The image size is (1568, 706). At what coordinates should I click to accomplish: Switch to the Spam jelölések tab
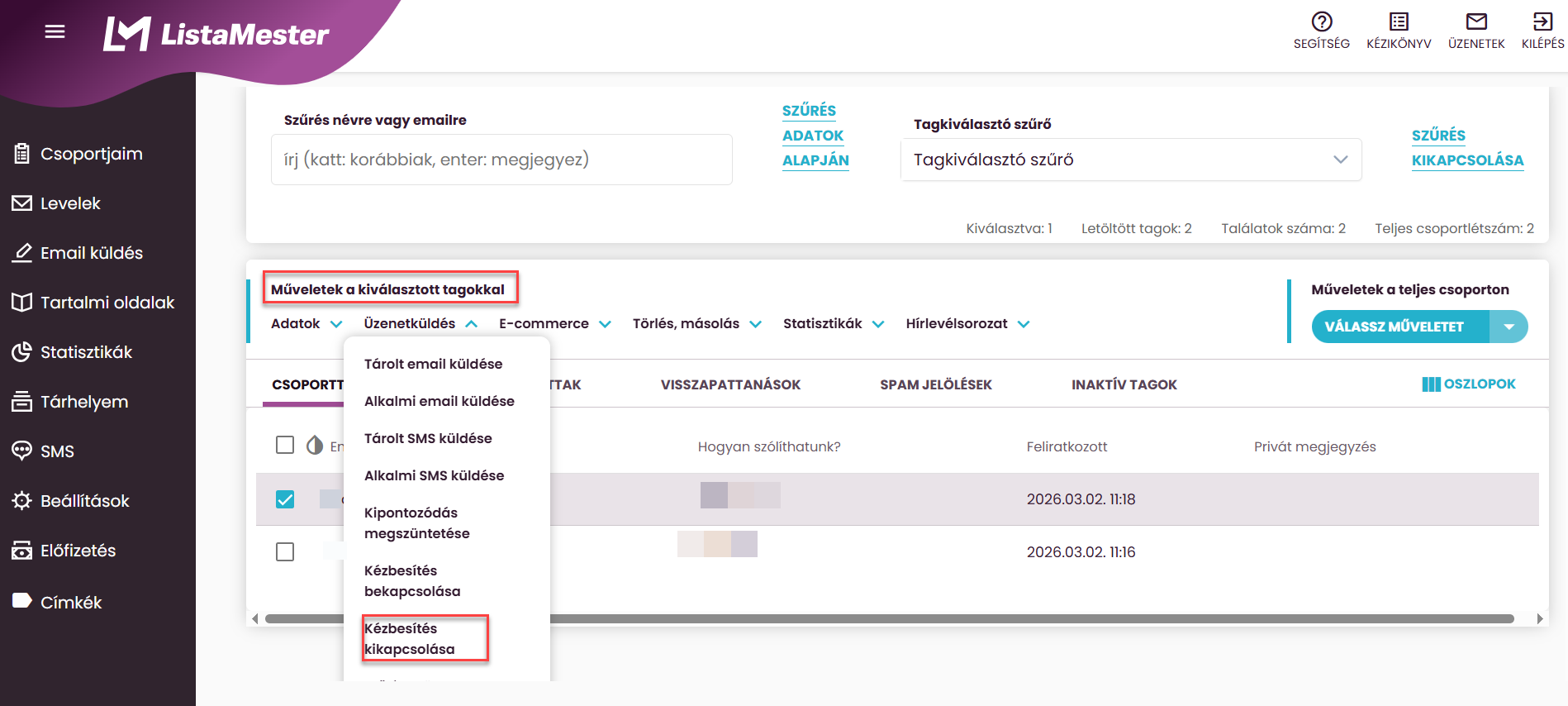click(x=936, y=384)
